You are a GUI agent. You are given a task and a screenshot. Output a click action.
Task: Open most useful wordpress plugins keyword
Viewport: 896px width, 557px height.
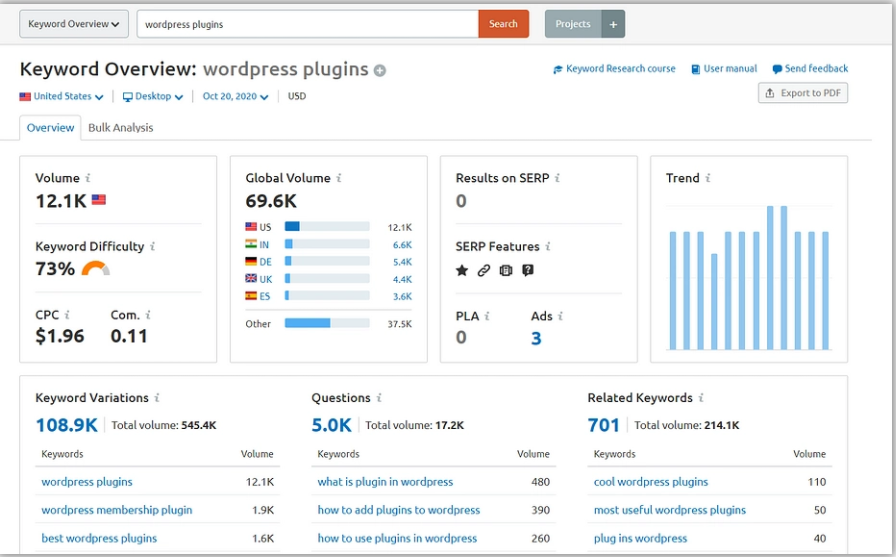point(670,510)
